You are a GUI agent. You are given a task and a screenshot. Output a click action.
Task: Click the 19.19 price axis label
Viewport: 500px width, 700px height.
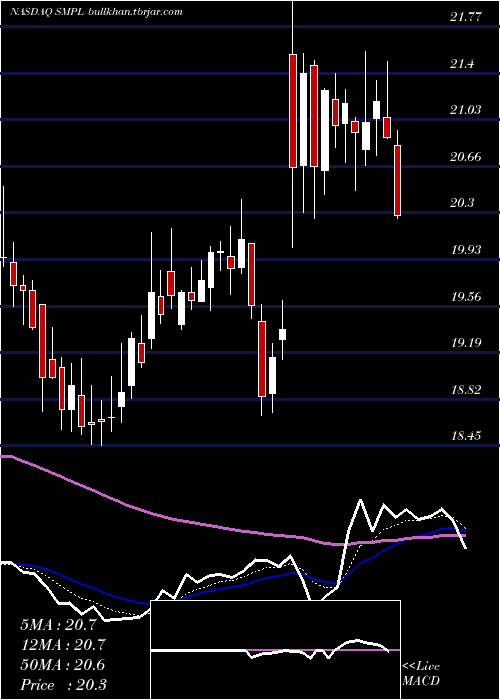(x=466, y=343)
